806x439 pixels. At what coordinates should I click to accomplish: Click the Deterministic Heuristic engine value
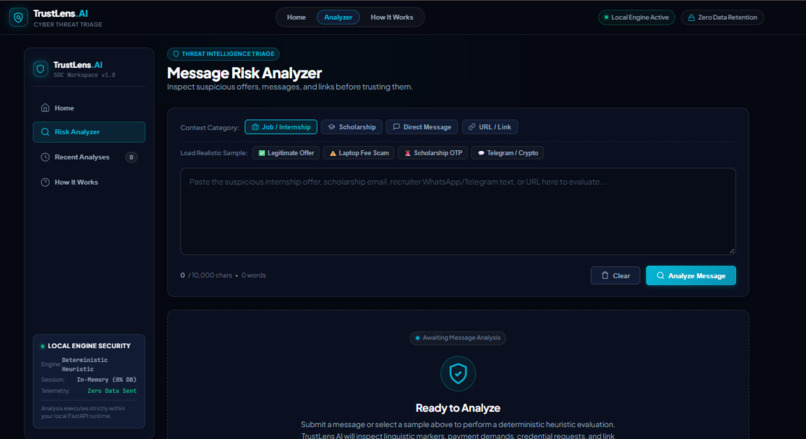click(85, 364)
